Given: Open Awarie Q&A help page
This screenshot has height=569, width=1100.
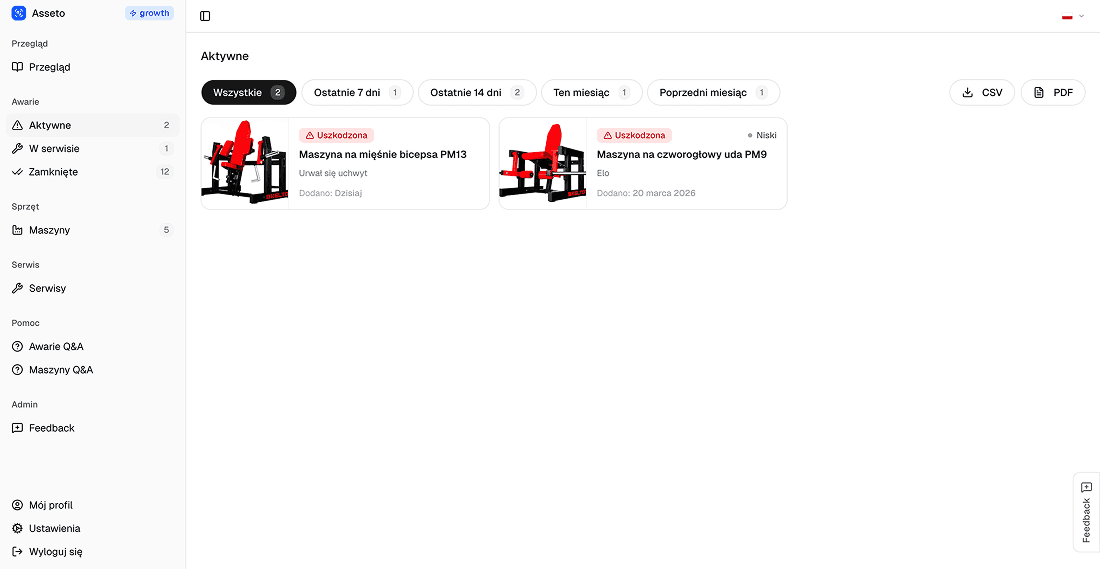Looking at the screenshot, I should [56, 346].
